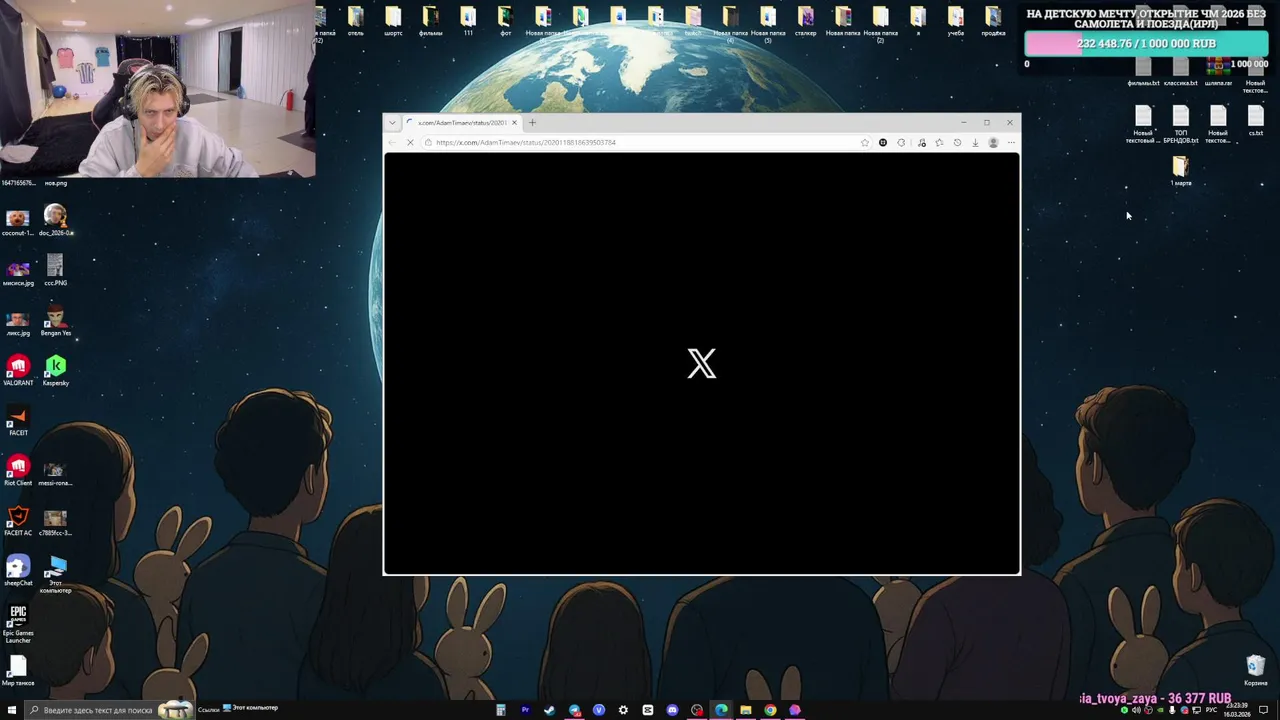Open Google Chrome from the taskbar
This screenshot has width=1280, height=720.
(770, 710)
